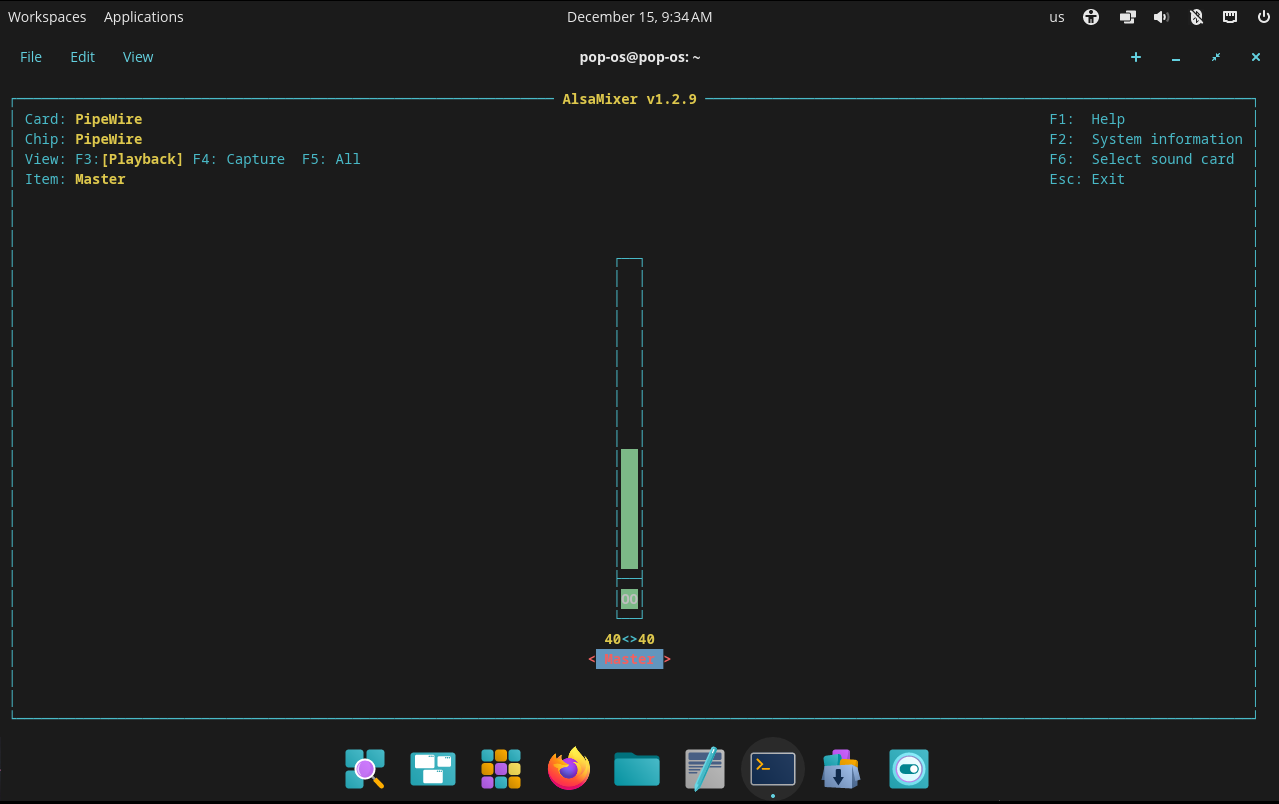
Task: Open the Files folder icon in dock
Action: click(x=637, y=769)
